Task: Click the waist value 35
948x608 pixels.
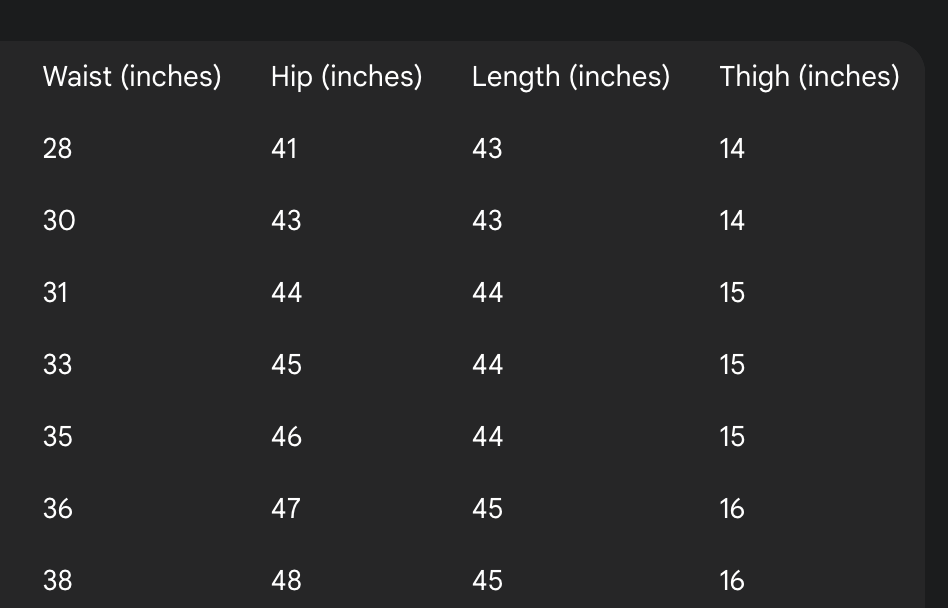Action: [x=57, y=436]
